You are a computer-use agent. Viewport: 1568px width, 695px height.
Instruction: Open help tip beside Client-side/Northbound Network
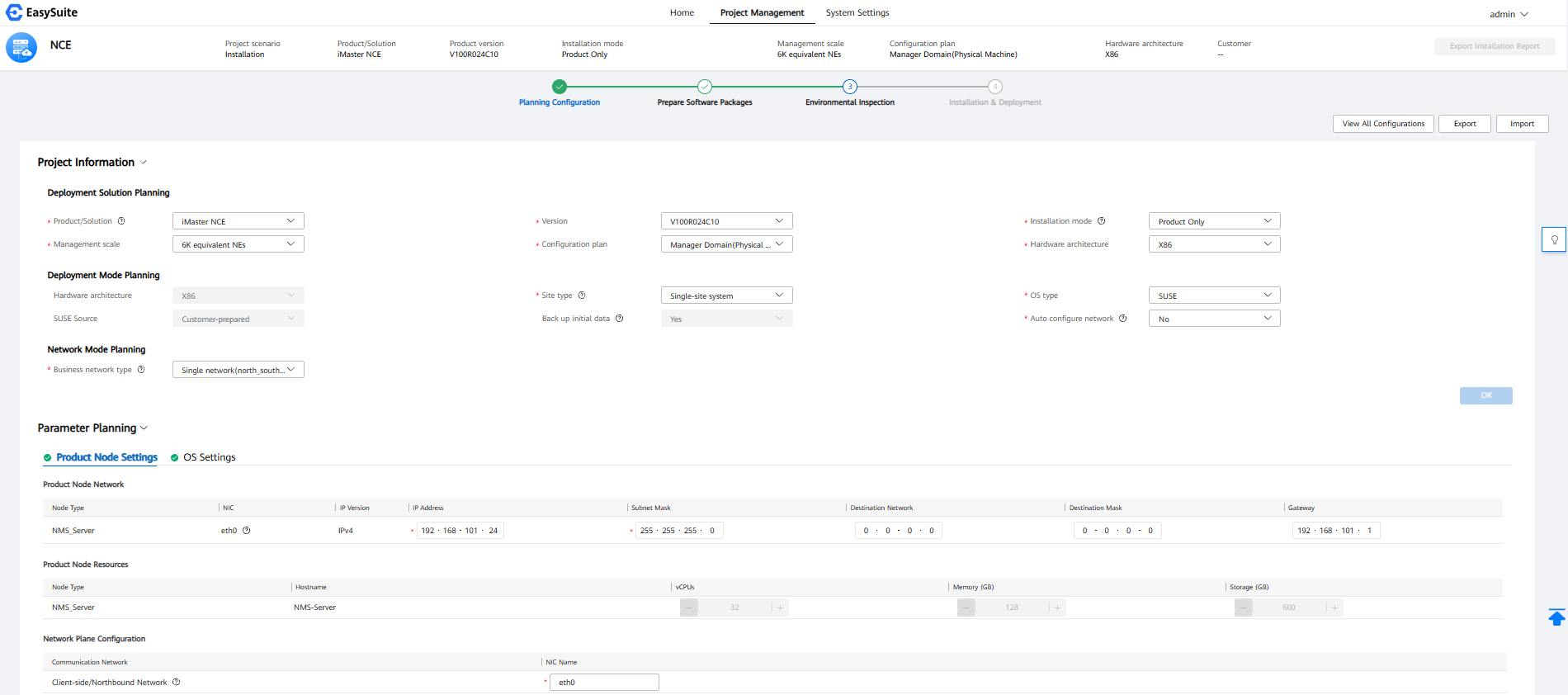[176, 683]
